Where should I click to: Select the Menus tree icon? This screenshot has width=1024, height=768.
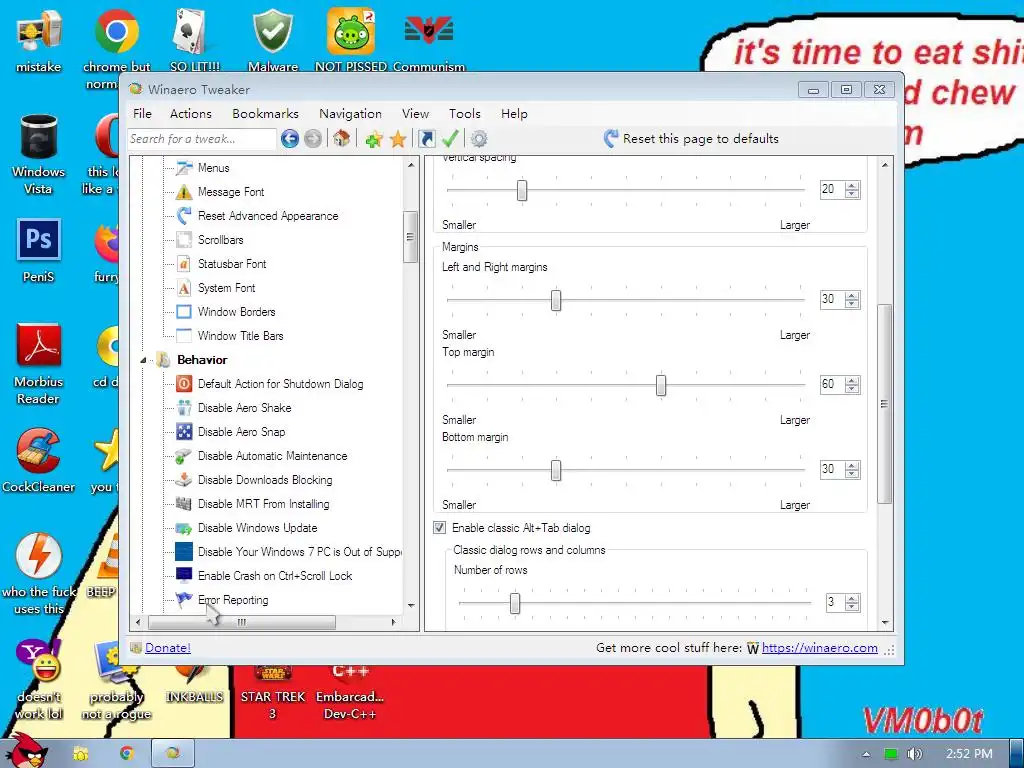coord(184,168)
